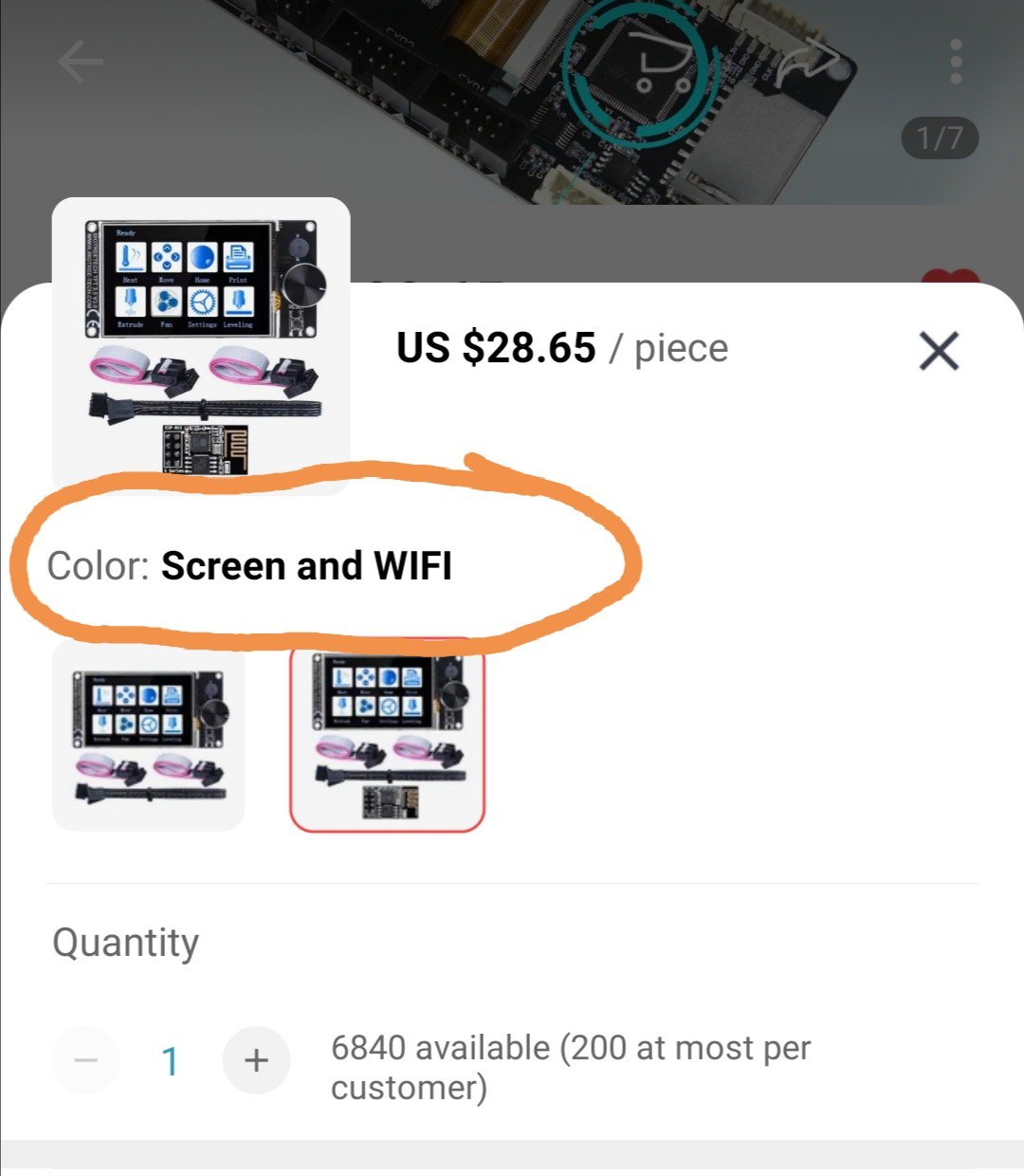This screenshot has width=1024, height=1176.
Task: Tap the 1/7 image counter badge
Action: coord(940,138)
